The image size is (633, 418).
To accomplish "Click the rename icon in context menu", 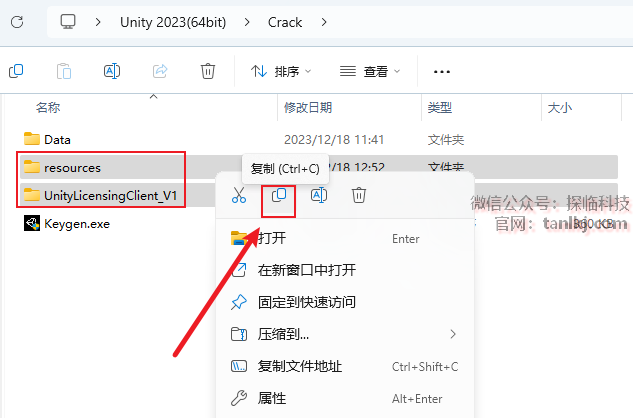I will tap(319, 195).
